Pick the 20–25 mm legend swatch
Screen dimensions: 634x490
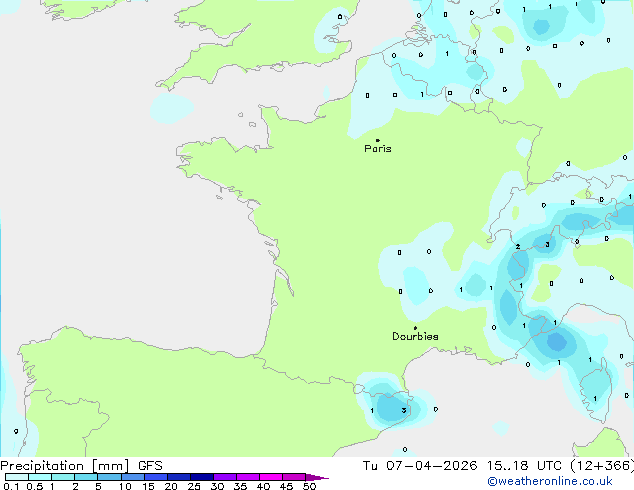[x=178, y=477]
